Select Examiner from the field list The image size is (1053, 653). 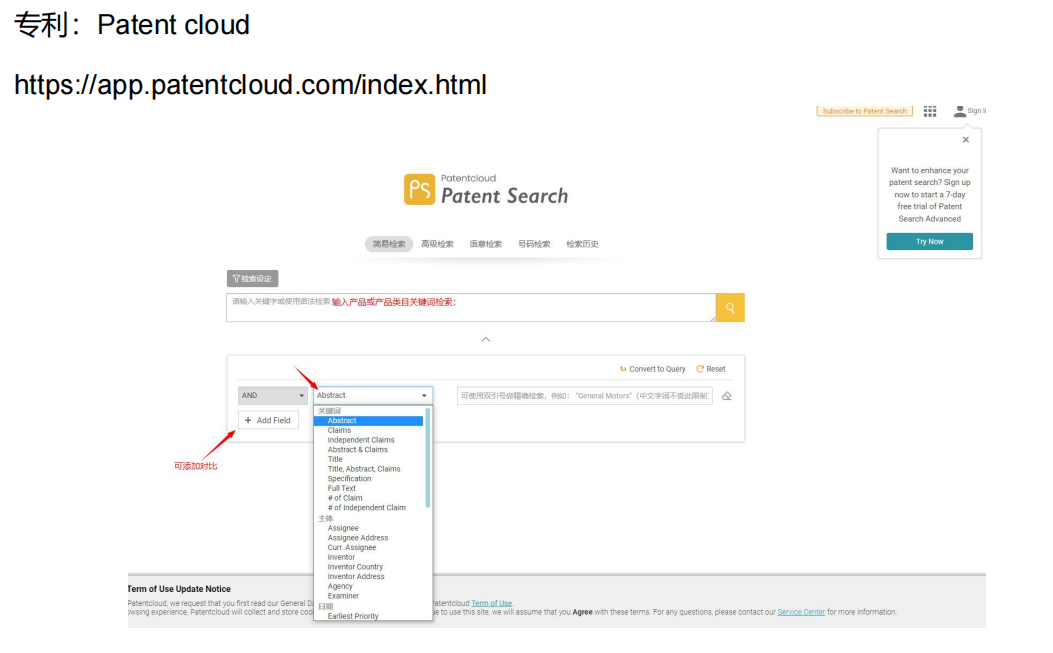[343, 596]
